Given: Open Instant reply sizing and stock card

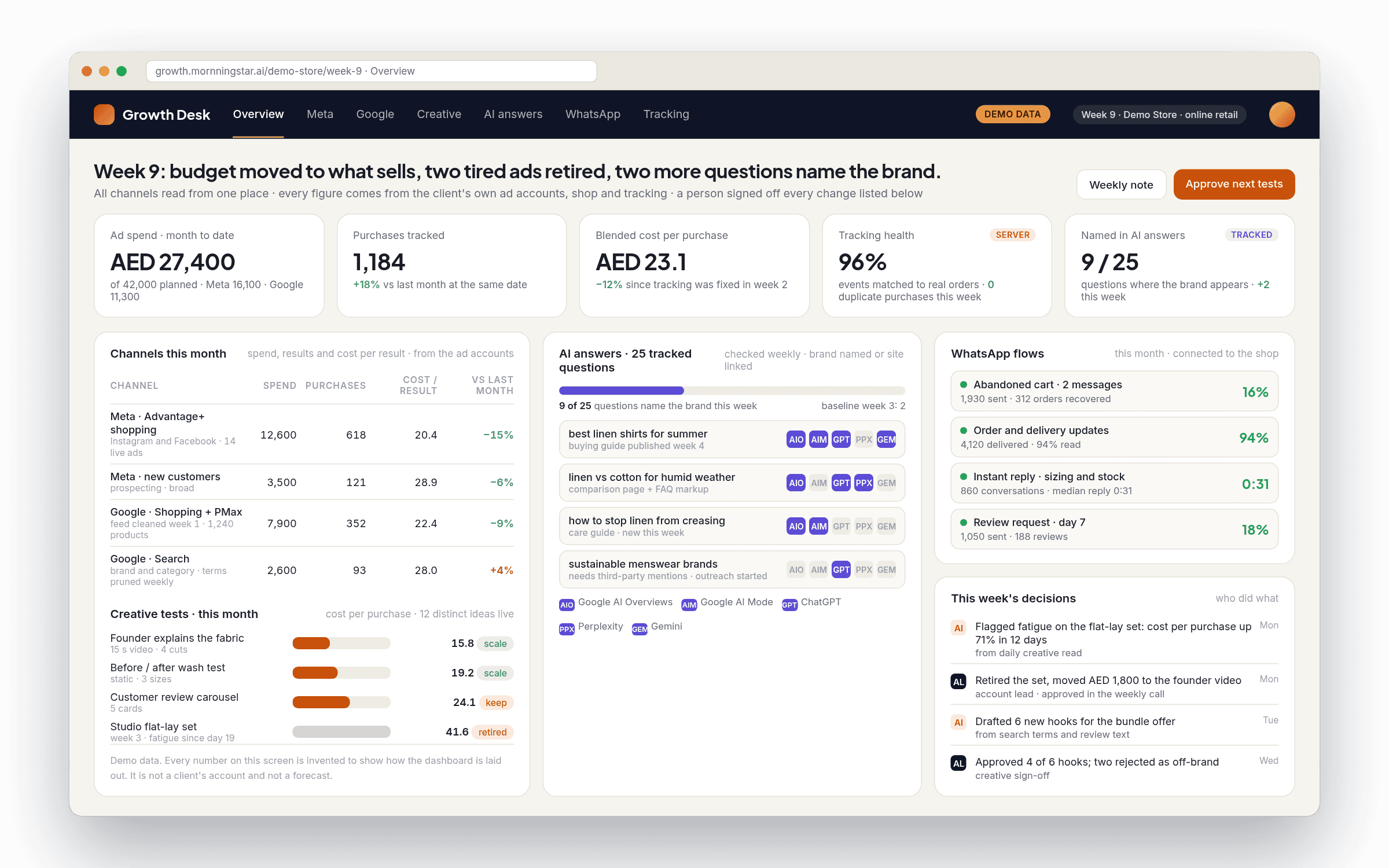Looking at the screenshot, I should pyautogui.click(x=1114, y=483).
